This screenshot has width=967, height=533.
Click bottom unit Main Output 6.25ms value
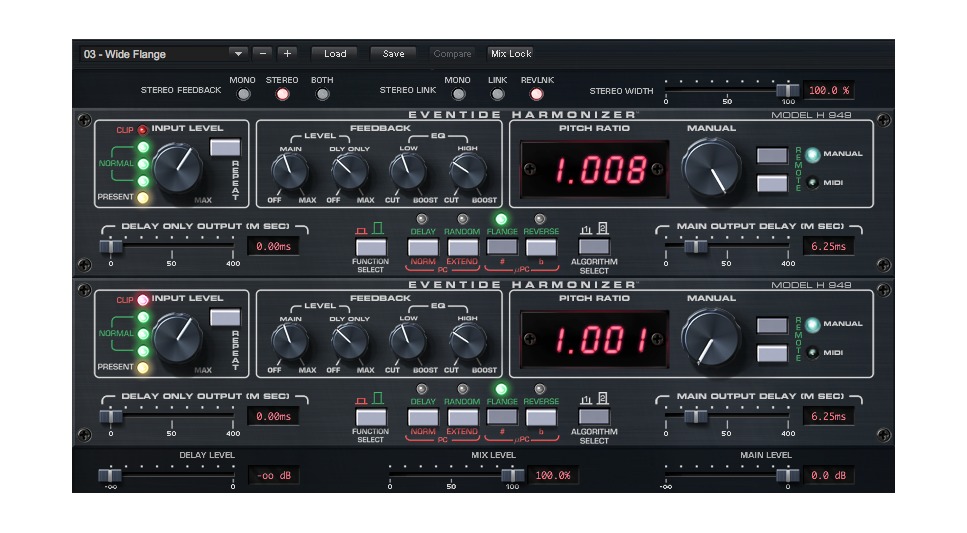coord(828,416)
